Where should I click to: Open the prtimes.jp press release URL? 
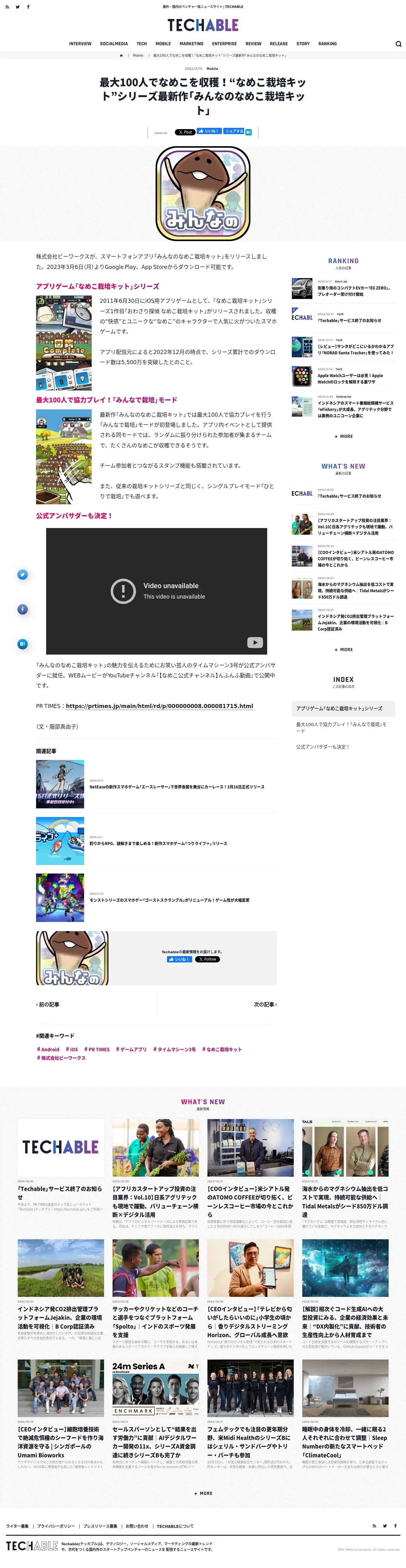[159, 706]
